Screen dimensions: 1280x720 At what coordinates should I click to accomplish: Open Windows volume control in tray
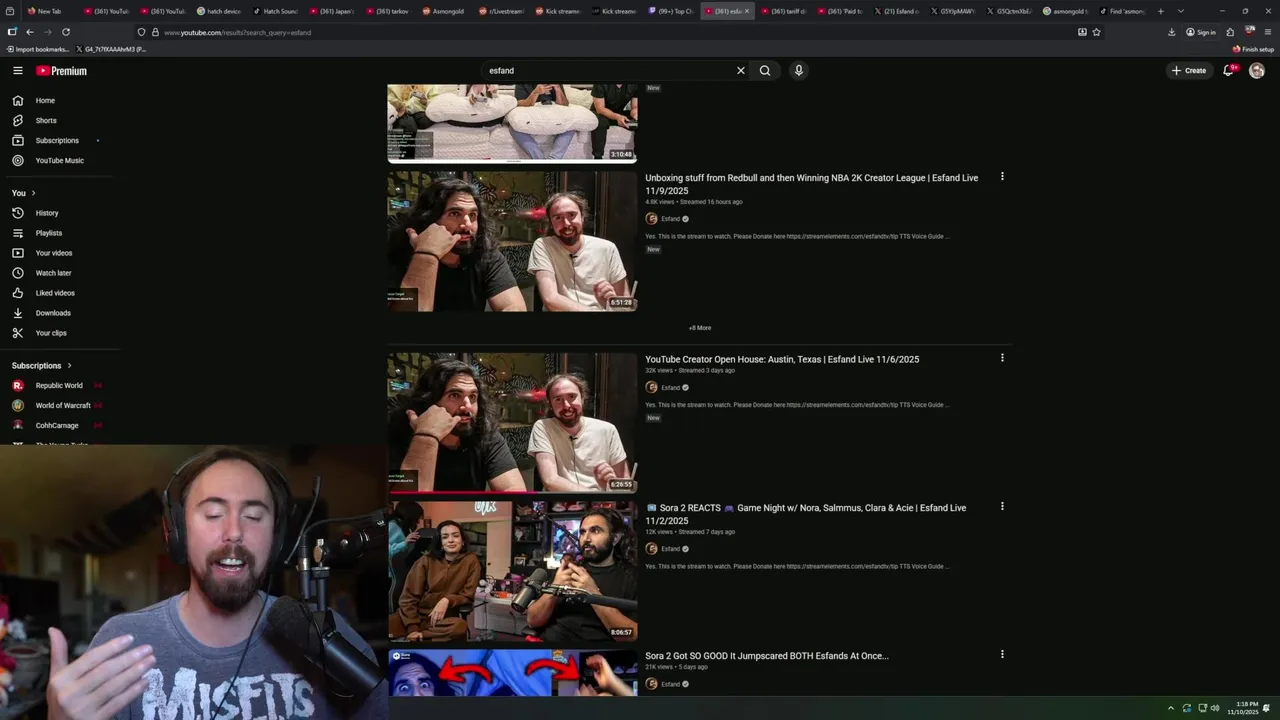[x=1215, y=708]
